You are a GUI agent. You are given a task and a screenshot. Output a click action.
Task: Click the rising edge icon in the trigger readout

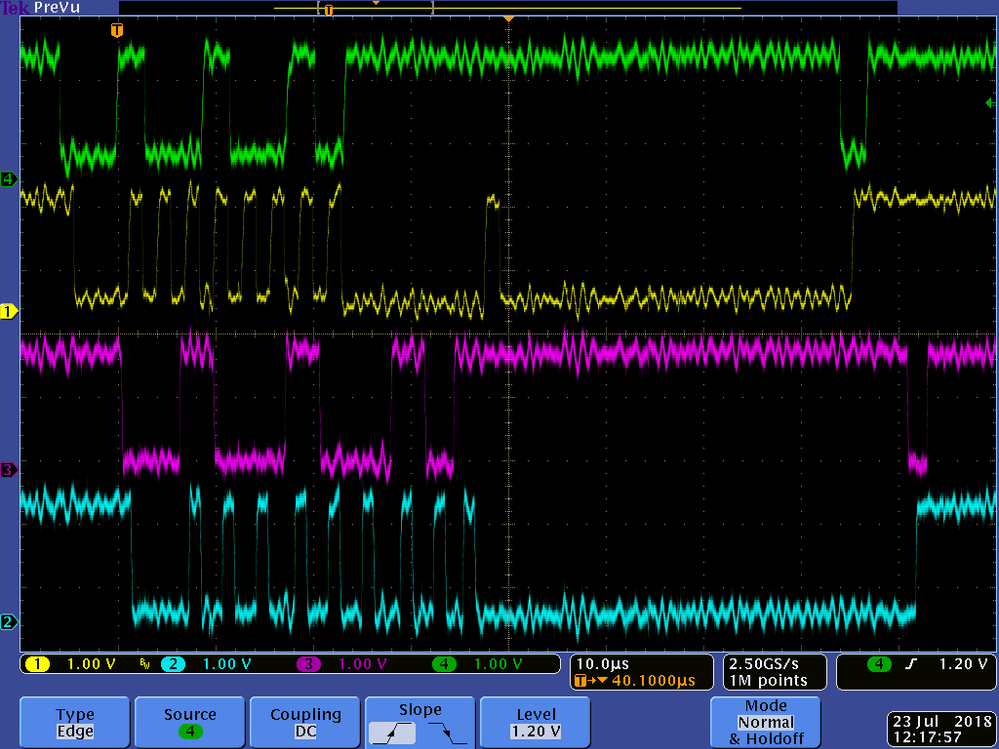[912, 664]
